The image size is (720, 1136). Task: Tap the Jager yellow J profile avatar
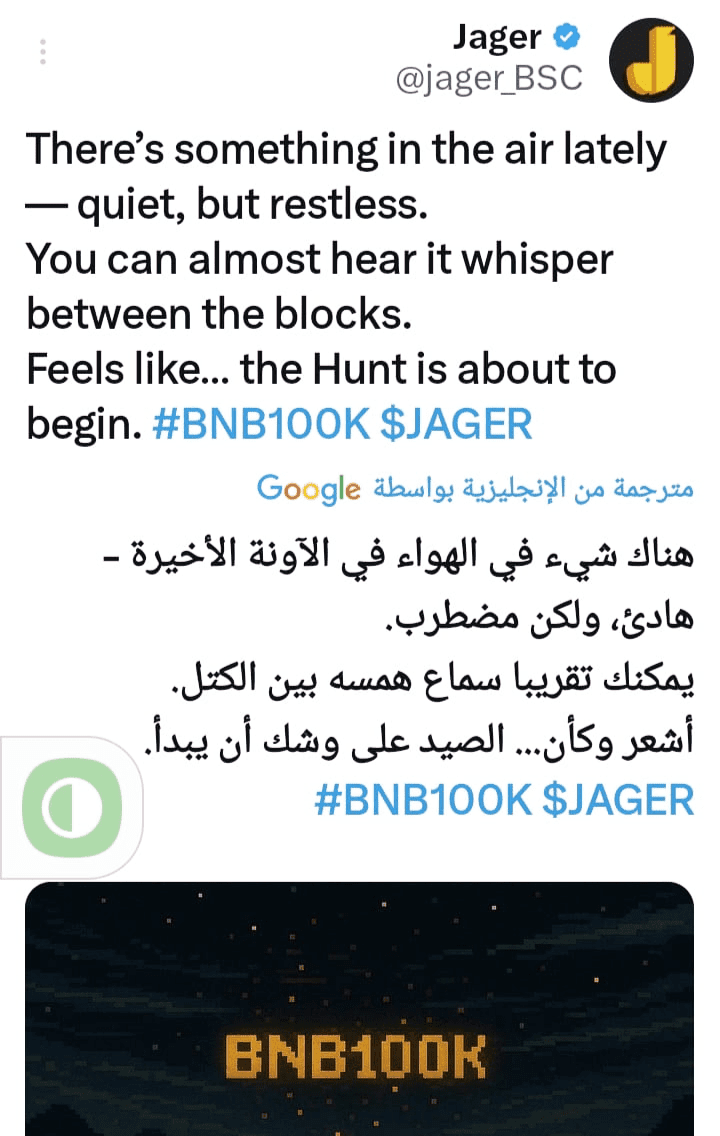point(651,60)
